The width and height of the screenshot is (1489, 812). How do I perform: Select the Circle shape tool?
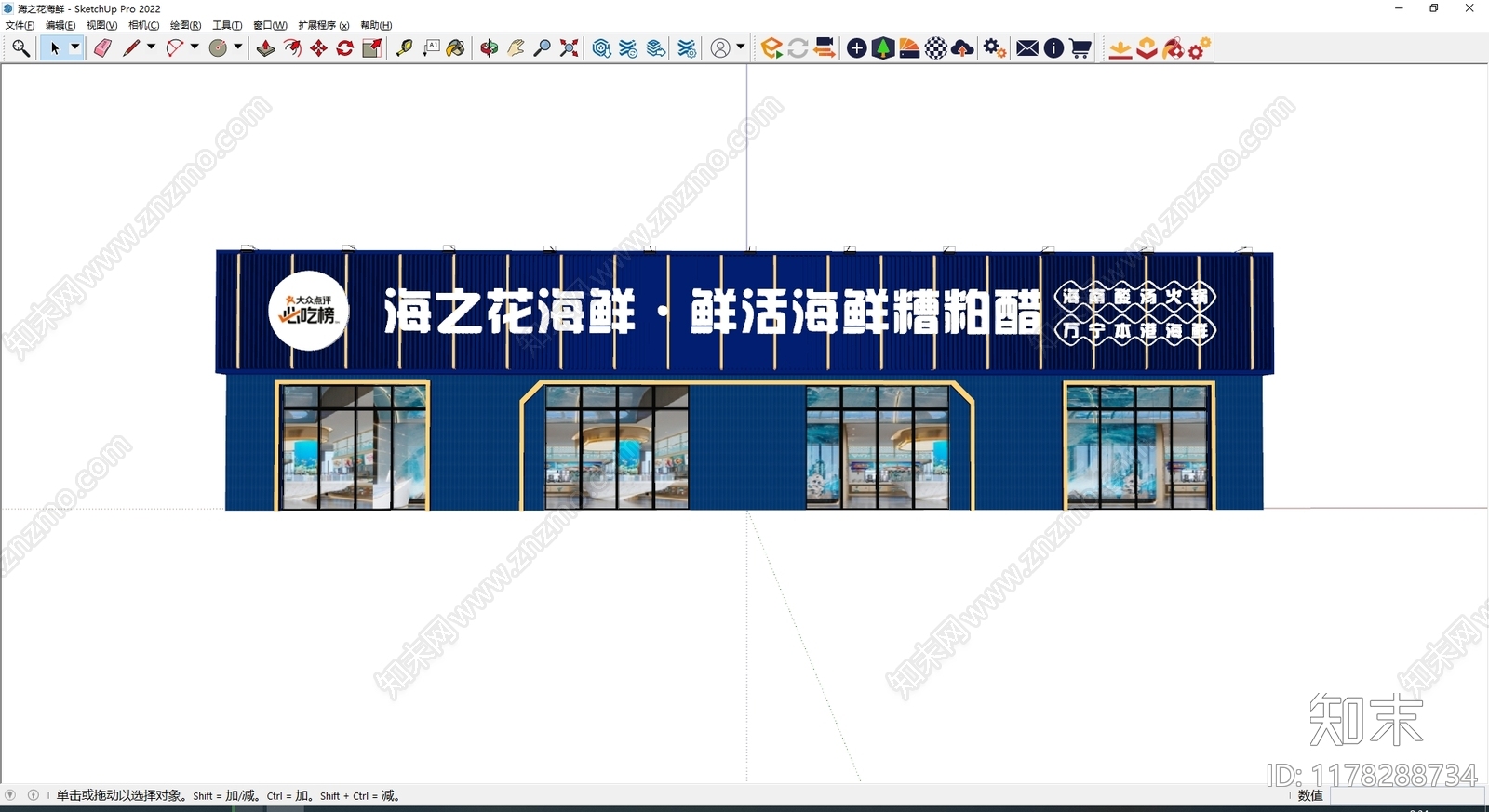(x=218, y=48)
